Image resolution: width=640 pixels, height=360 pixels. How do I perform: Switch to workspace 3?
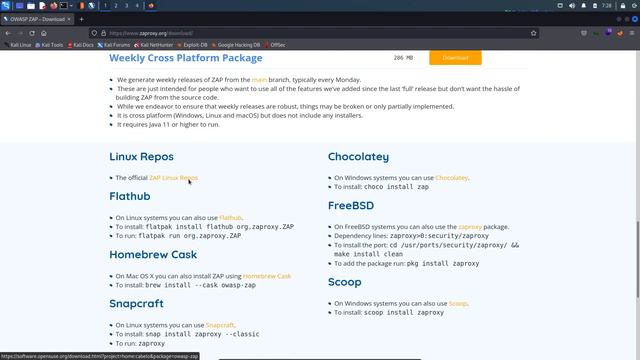127,6
